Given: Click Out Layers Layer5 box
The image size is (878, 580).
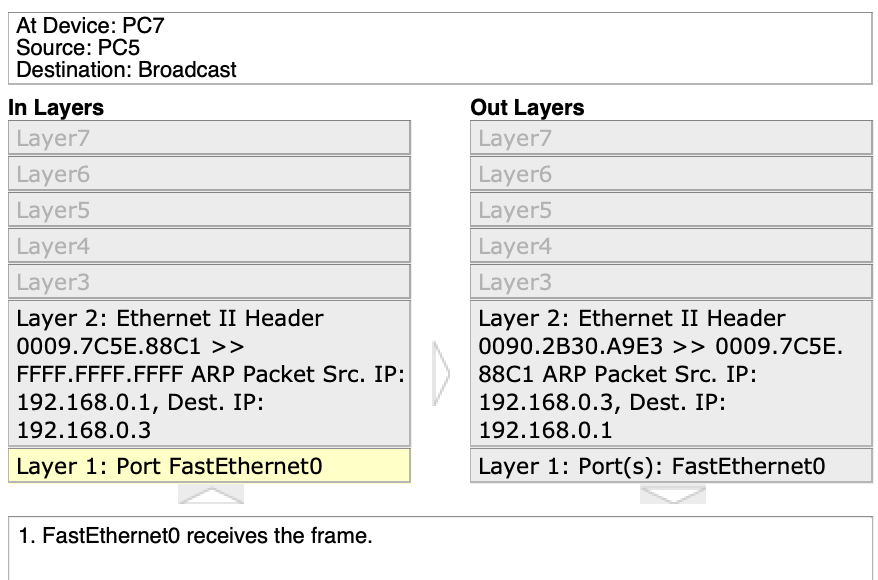Looking at the screenshot, I should click(x=671, y=210).
